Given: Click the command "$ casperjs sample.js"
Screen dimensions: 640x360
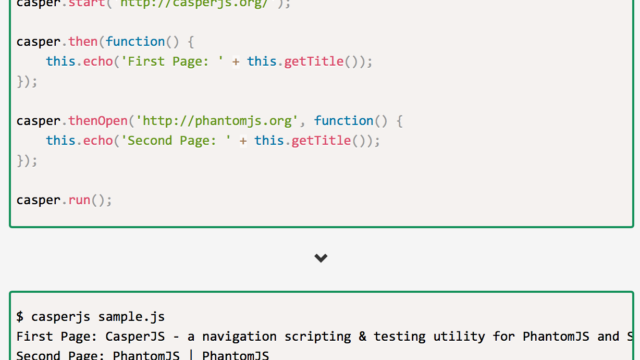Looking at the screenshot, I should [91, 317].
